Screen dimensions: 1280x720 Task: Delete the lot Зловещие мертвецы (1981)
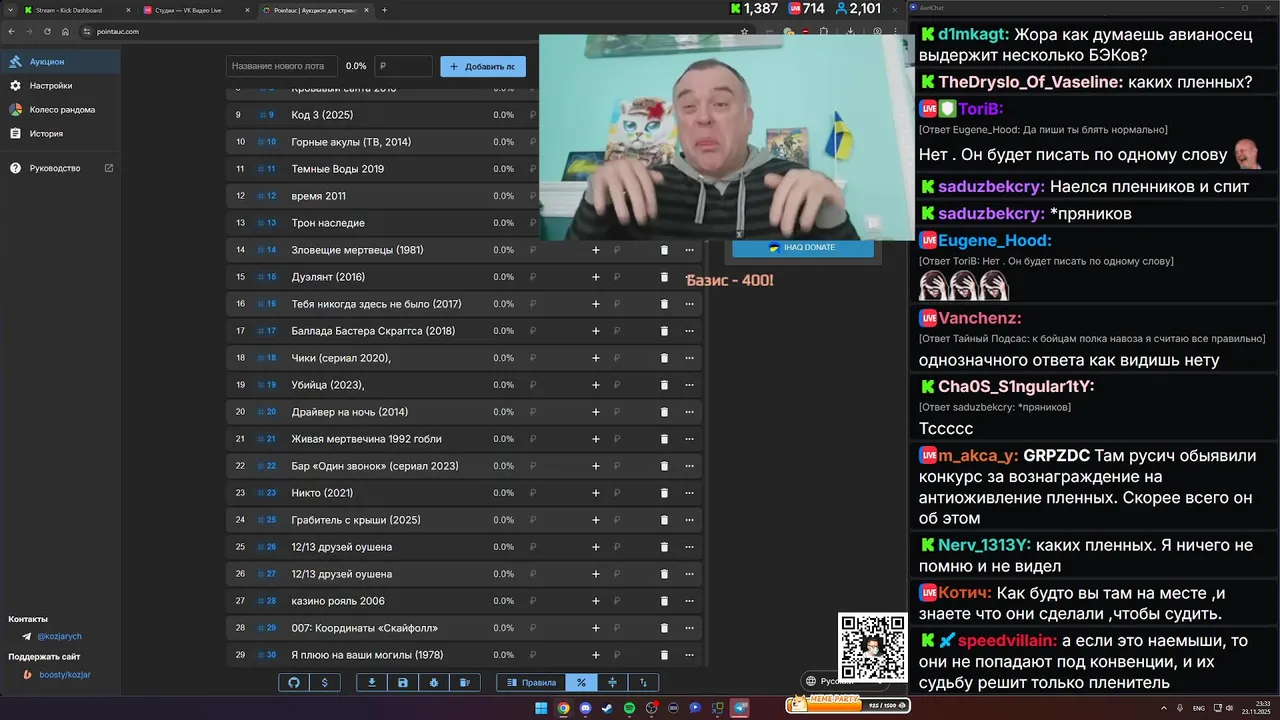pos(664,250)
